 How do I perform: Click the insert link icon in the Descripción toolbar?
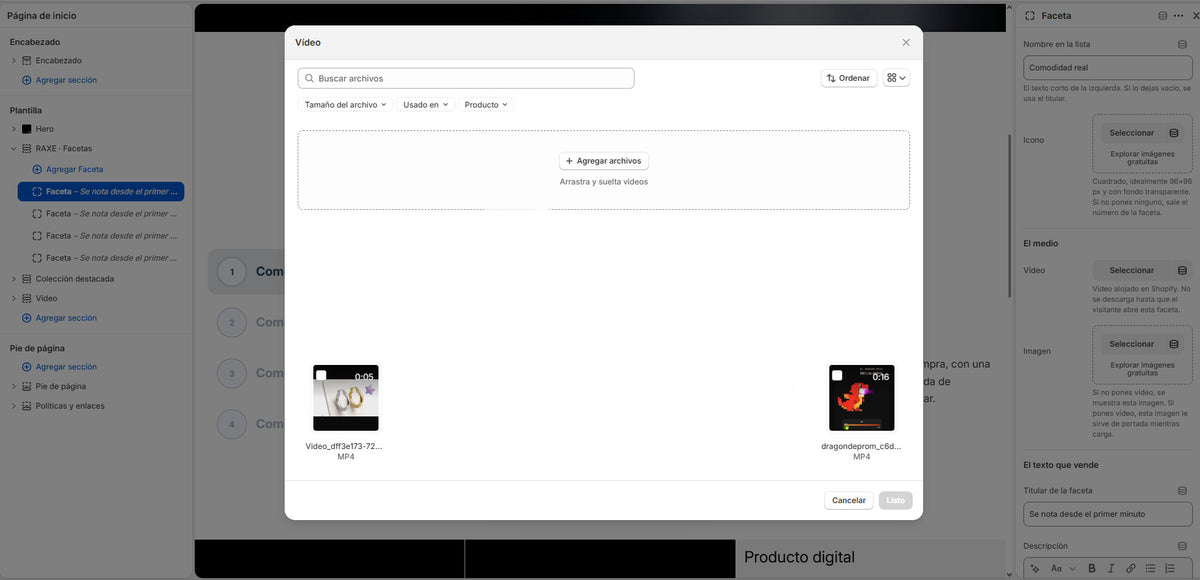click(x=1131, y=568)
